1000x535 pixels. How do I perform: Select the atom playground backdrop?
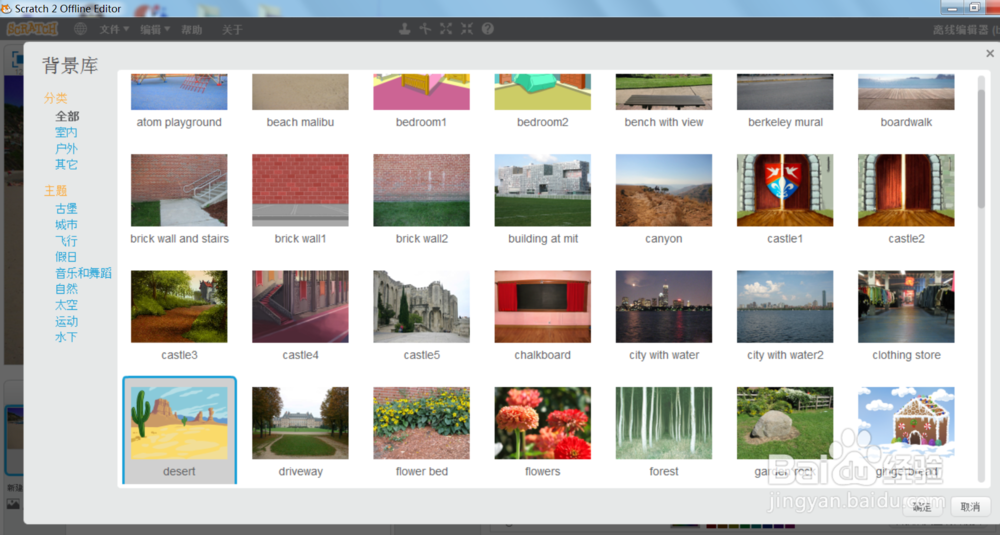click(179, 101)
